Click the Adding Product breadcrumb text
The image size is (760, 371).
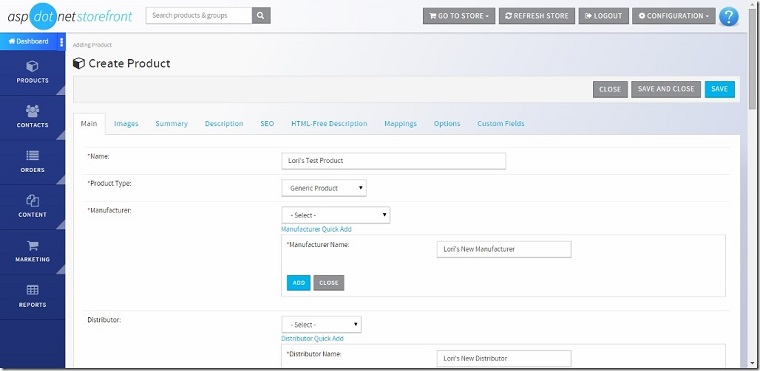pos(92,45)
